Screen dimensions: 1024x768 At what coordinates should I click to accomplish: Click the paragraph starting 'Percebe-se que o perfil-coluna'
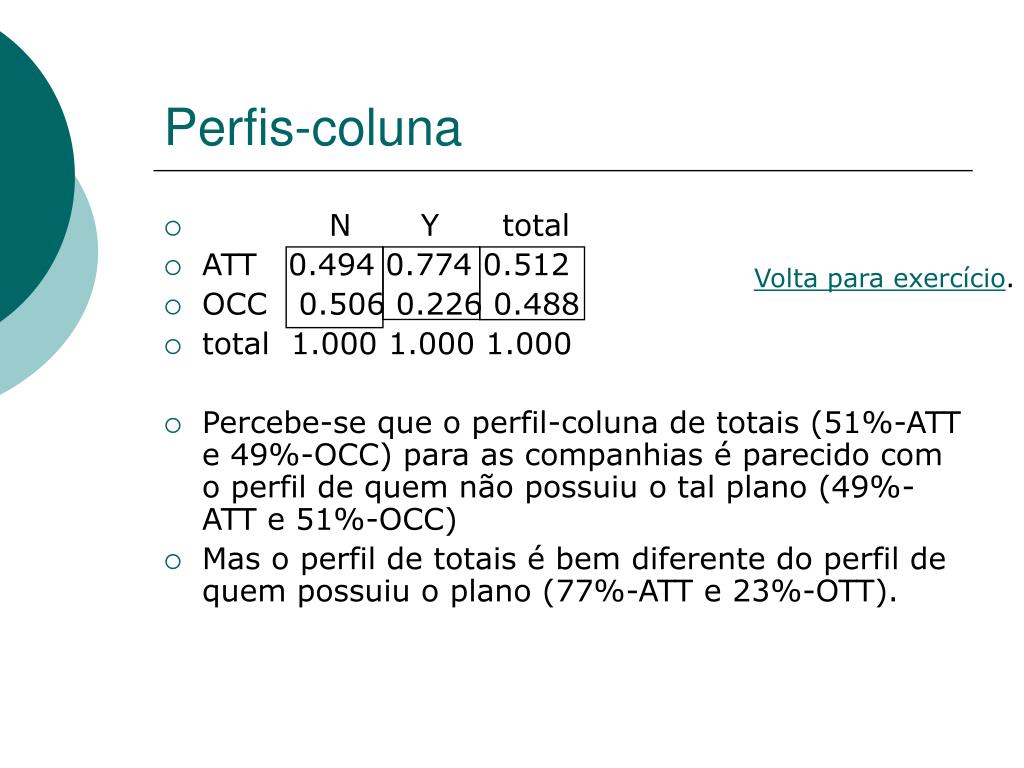(581, 471)
